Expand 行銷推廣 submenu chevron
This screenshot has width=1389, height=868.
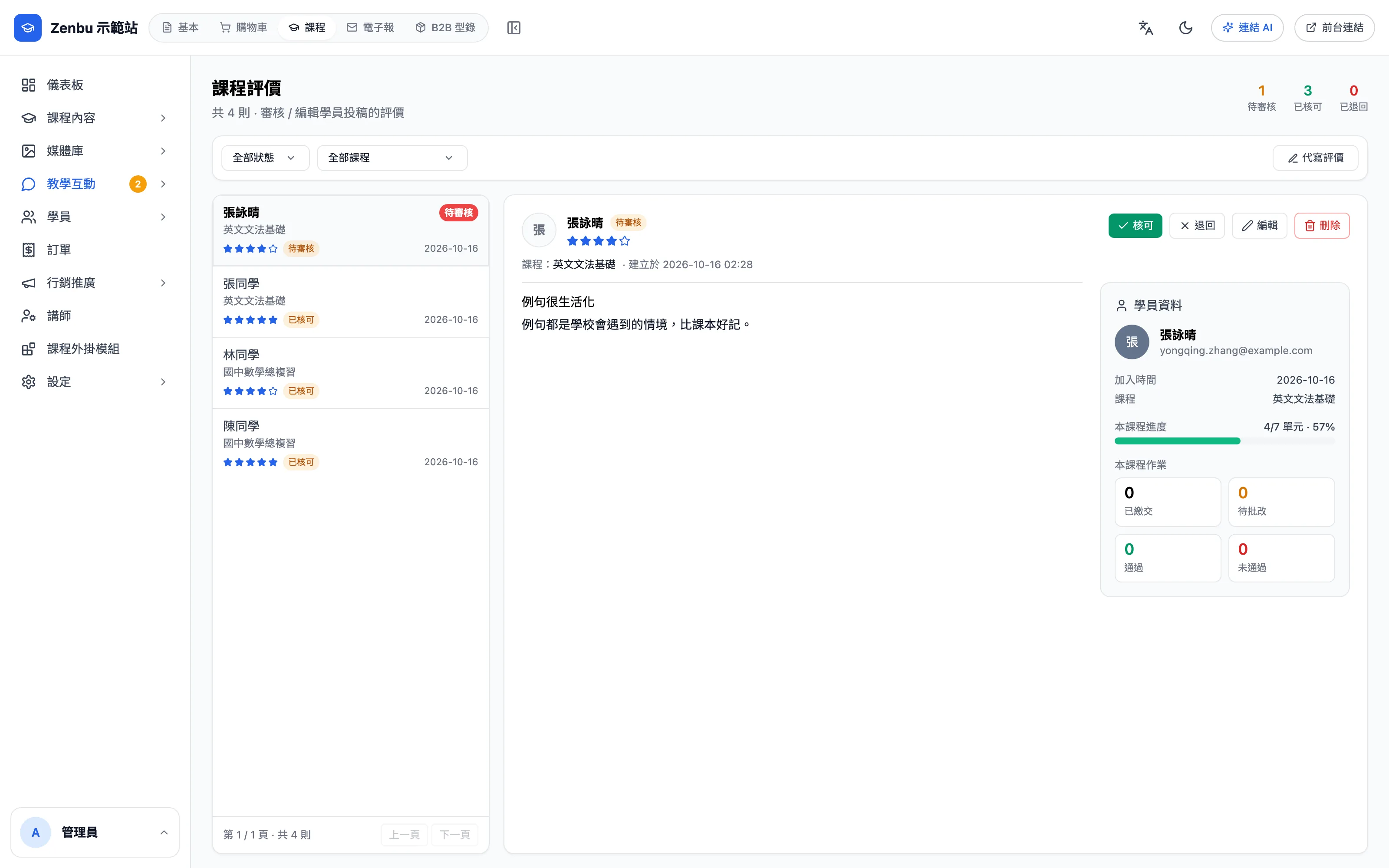point(163,283)
